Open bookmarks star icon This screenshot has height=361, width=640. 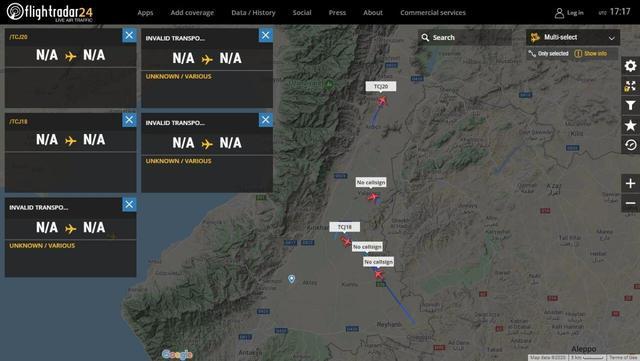(630, 125)
